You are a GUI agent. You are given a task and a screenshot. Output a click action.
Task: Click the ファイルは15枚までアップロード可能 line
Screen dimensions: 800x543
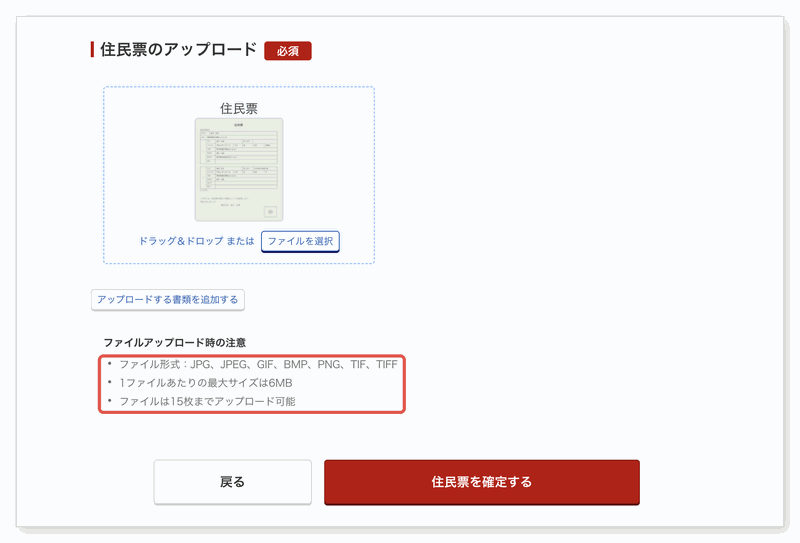click(x=207, y=401)
